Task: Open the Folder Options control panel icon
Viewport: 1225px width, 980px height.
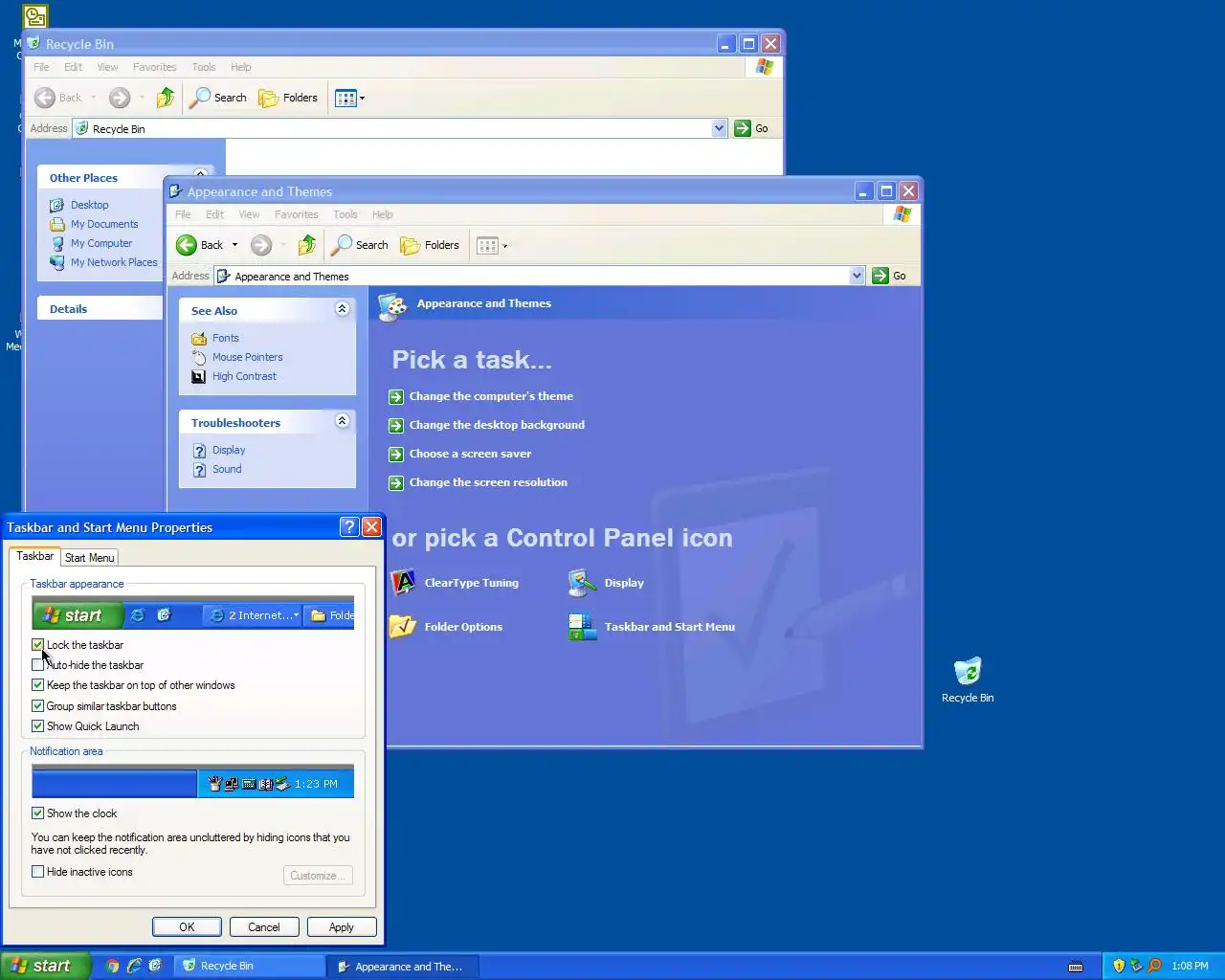Action: point(447,627)
